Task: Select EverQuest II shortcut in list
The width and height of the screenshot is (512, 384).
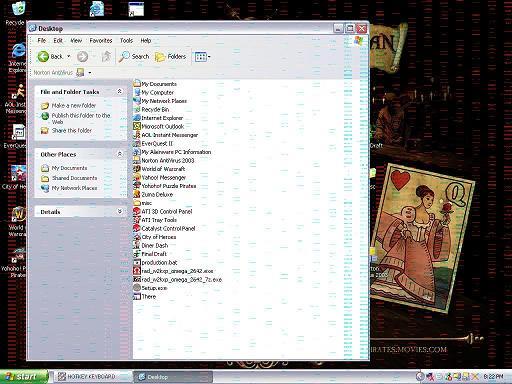Action: 153,143
